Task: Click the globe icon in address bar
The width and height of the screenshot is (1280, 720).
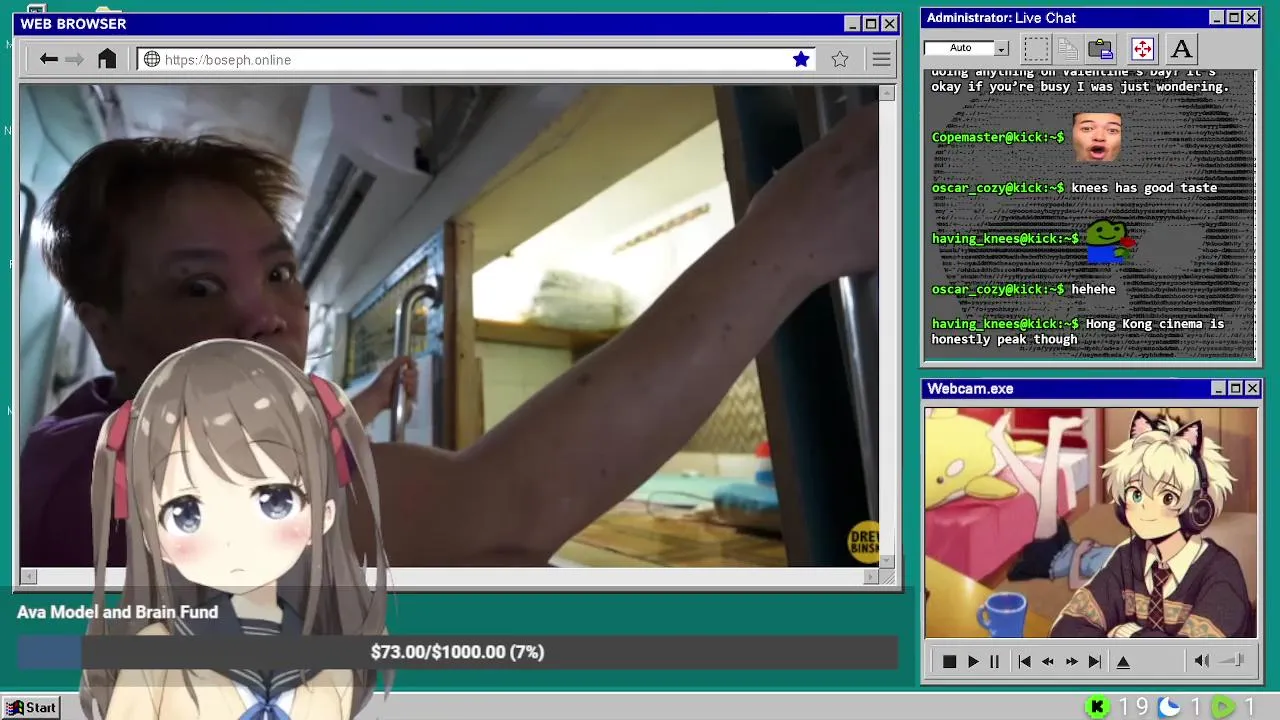Action: click(152, 59)
